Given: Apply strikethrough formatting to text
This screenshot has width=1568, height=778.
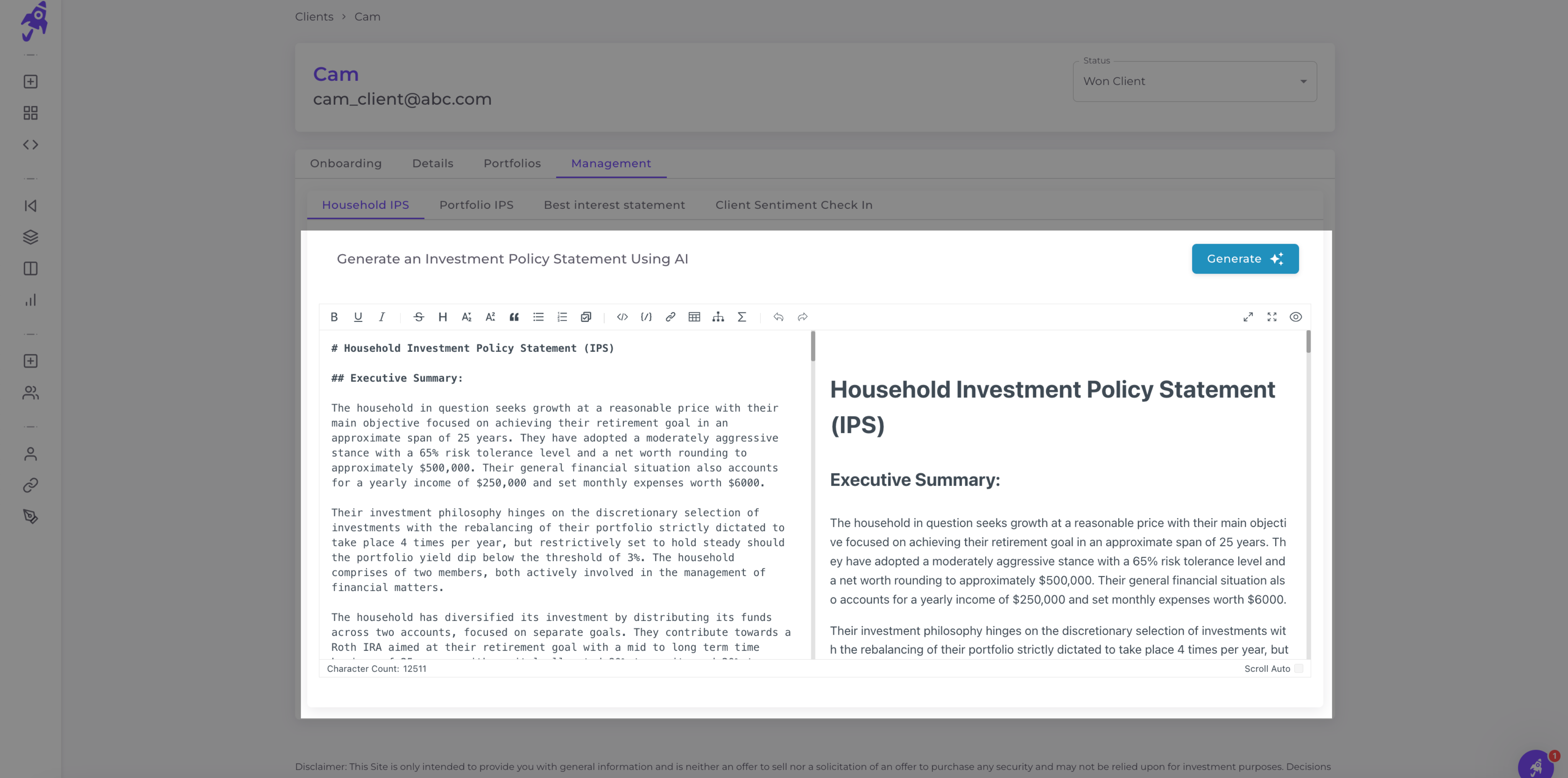Looking at the screenshot, I should 419,317.
